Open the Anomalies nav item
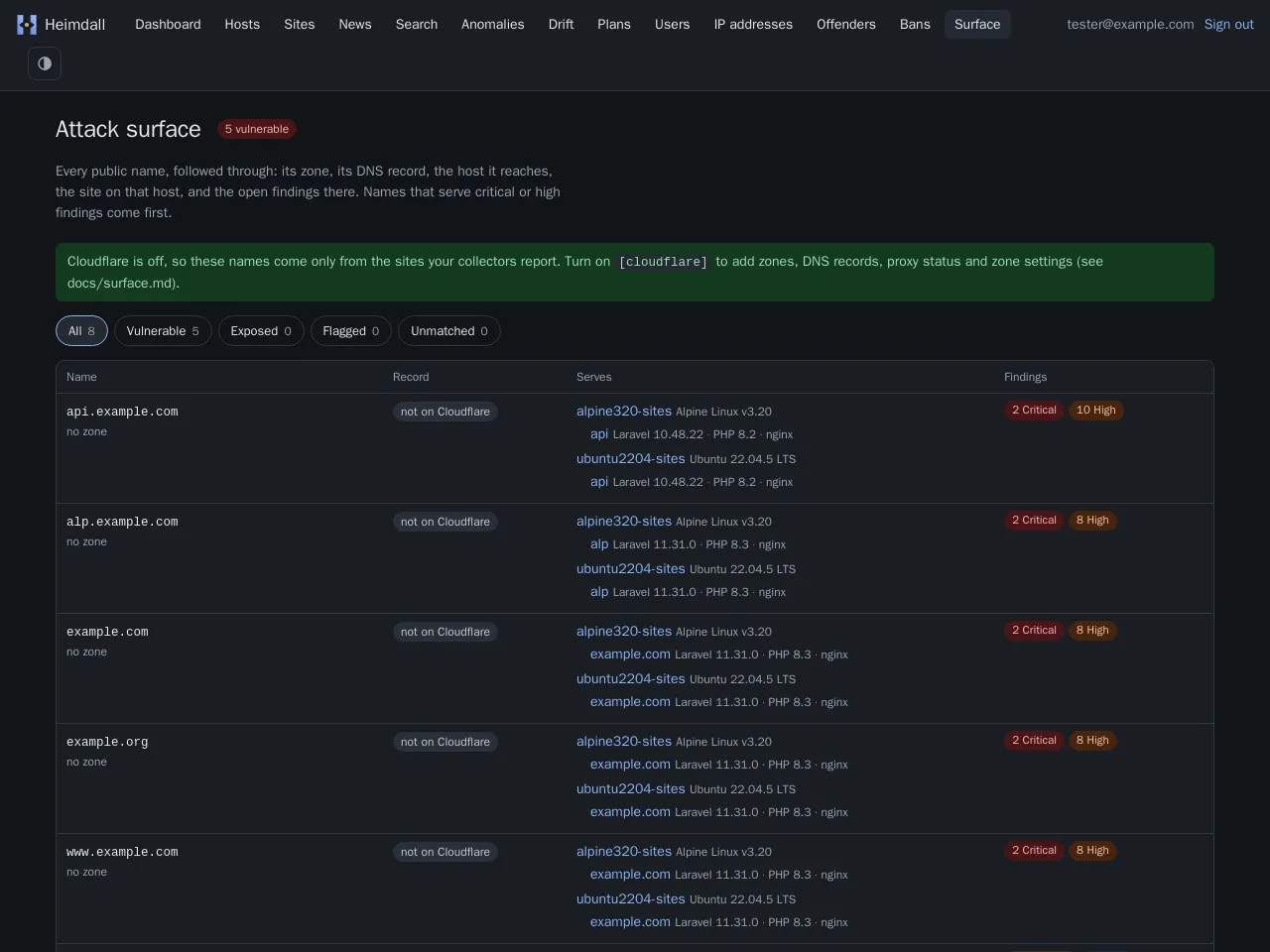The height and width of the screenshot is (952, 1270). 493,24
